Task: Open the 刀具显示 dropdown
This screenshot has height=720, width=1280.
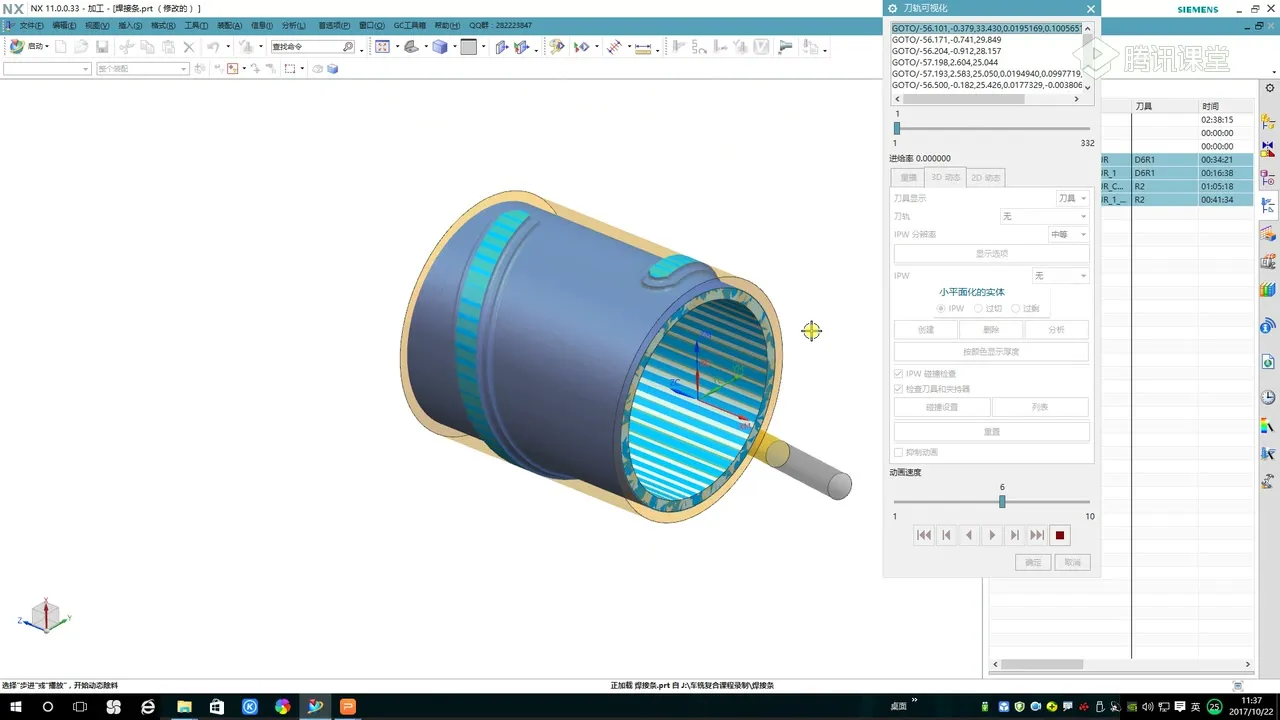Action: click(x=1073, y=199)
